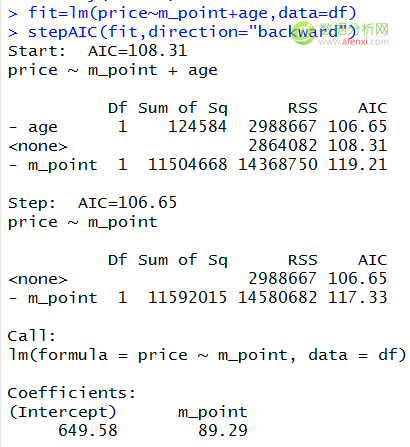Screen dimensions: 410x447
Task: Click the first Df column header
Action: click(x=118, y=108)
